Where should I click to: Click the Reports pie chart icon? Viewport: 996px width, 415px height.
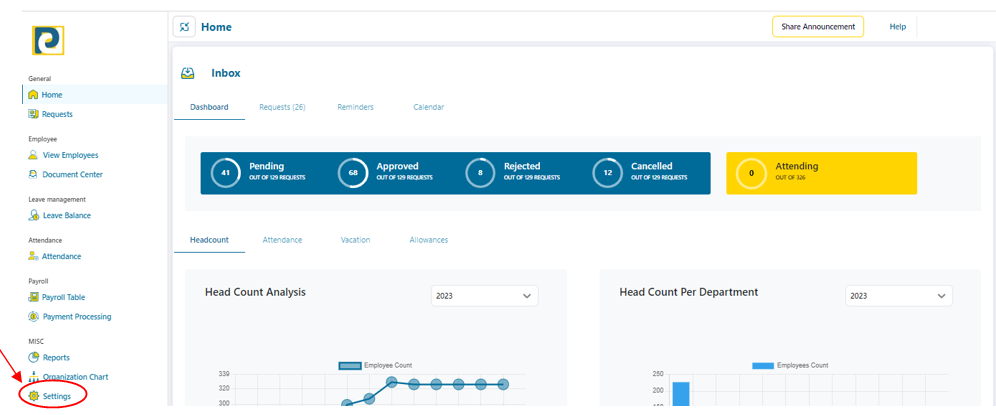tap(34, 357)
